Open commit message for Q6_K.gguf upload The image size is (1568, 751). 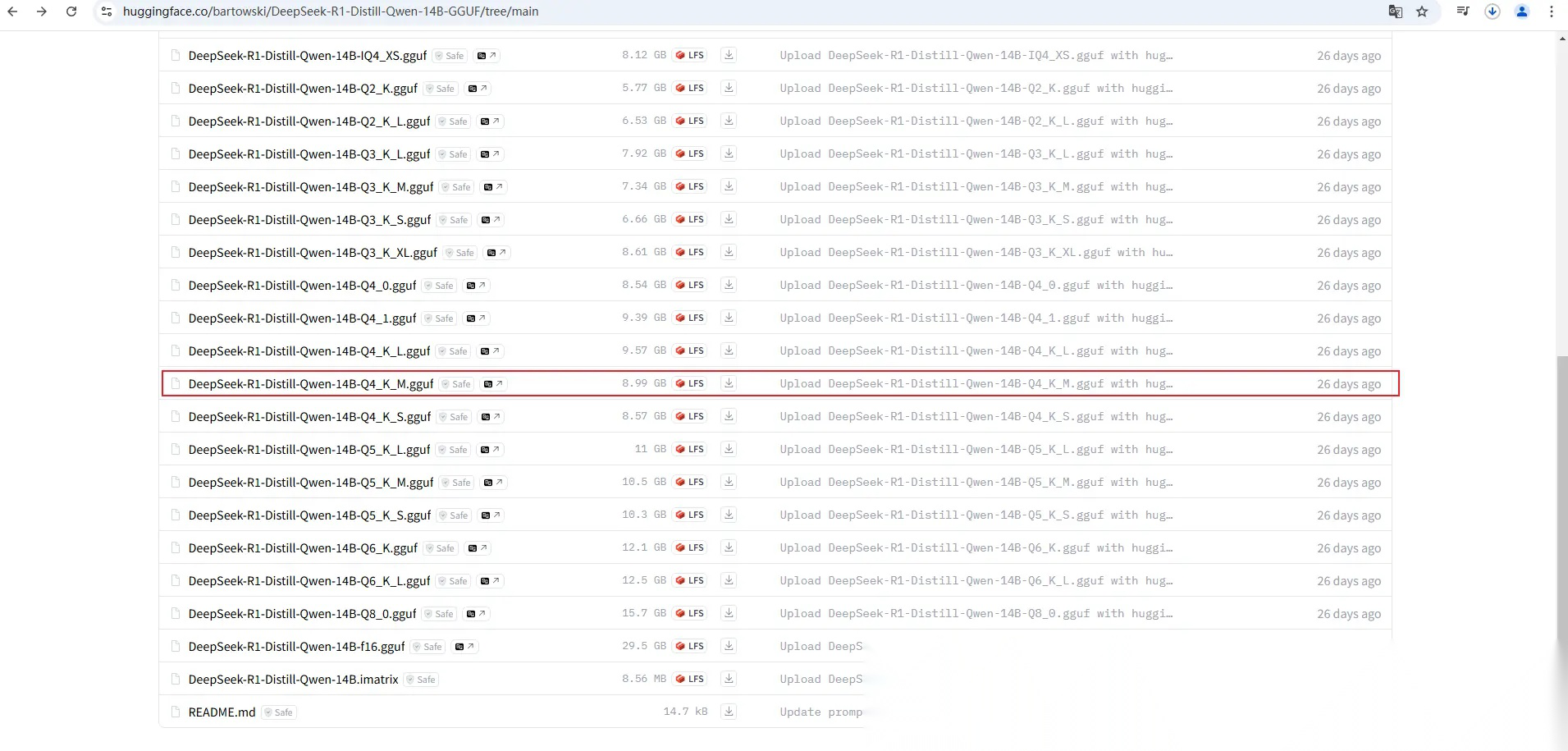coord(976,547)
